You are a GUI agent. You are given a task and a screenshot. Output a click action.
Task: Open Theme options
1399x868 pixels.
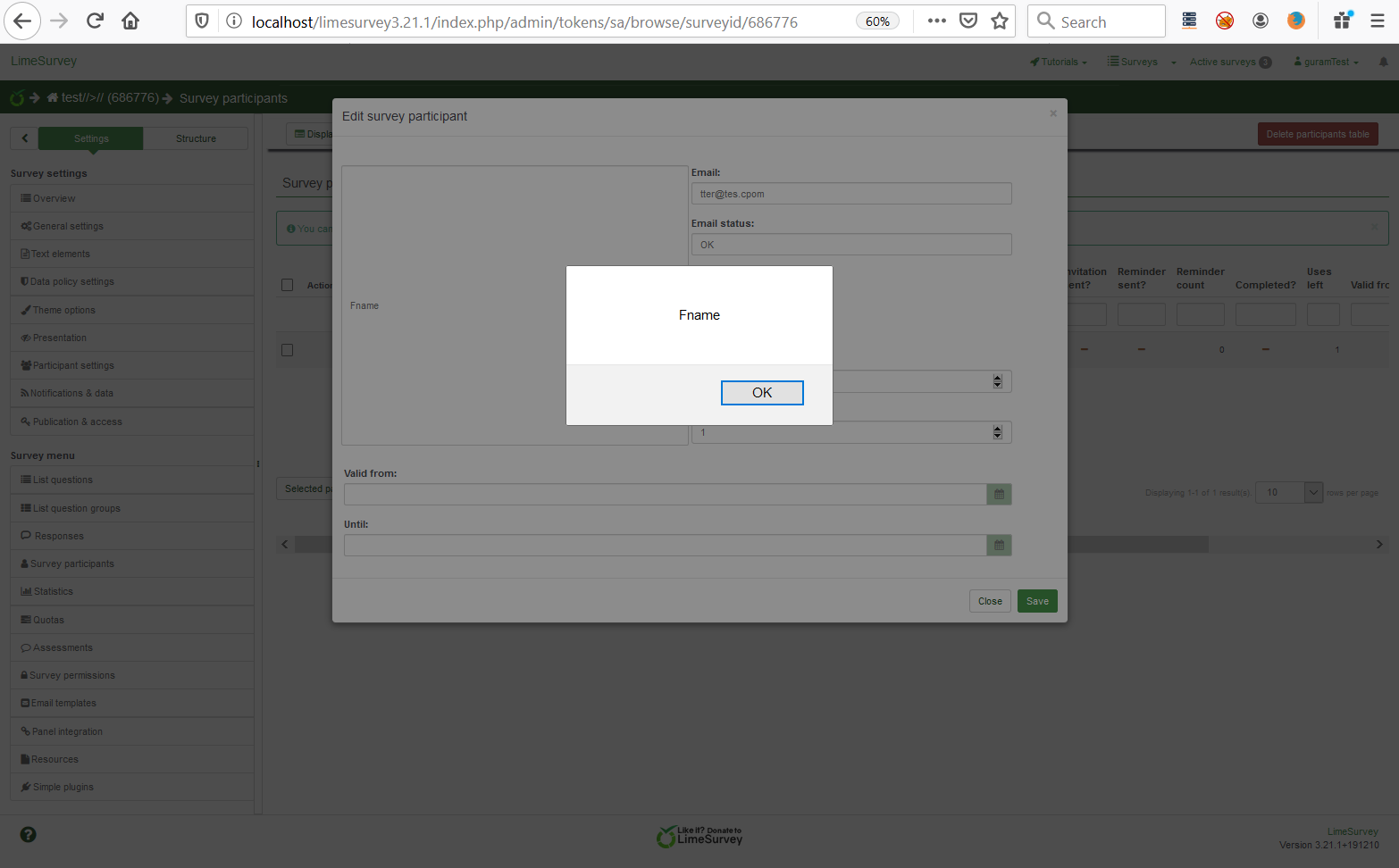pyautogui.click(x=132, y=310)
